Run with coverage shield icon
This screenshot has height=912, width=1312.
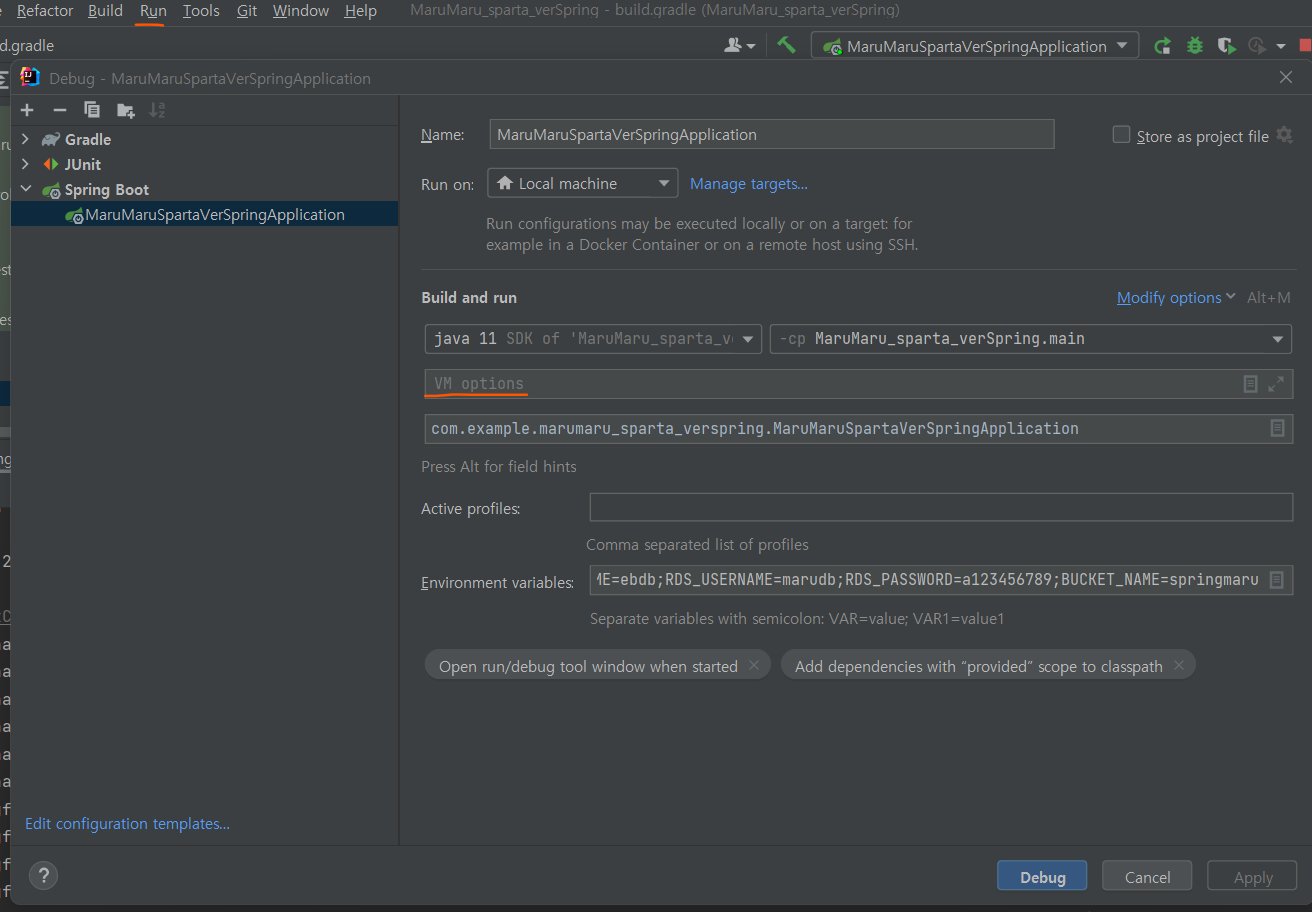click(1226, 46)
